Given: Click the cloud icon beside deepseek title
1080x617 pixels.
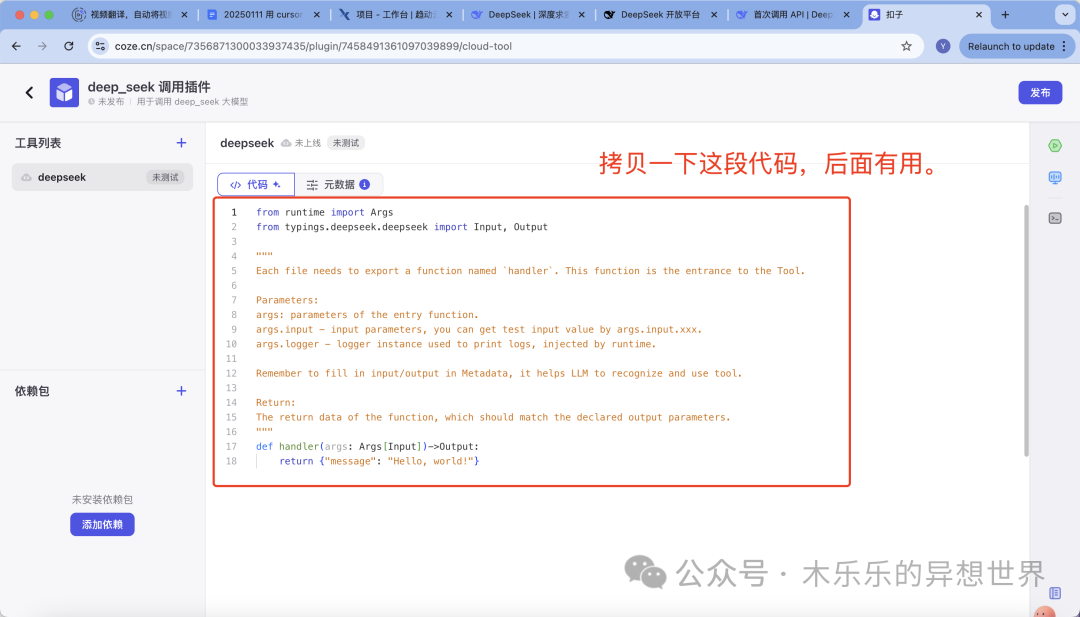Looking at the screenshot, I should coord(286,143).
